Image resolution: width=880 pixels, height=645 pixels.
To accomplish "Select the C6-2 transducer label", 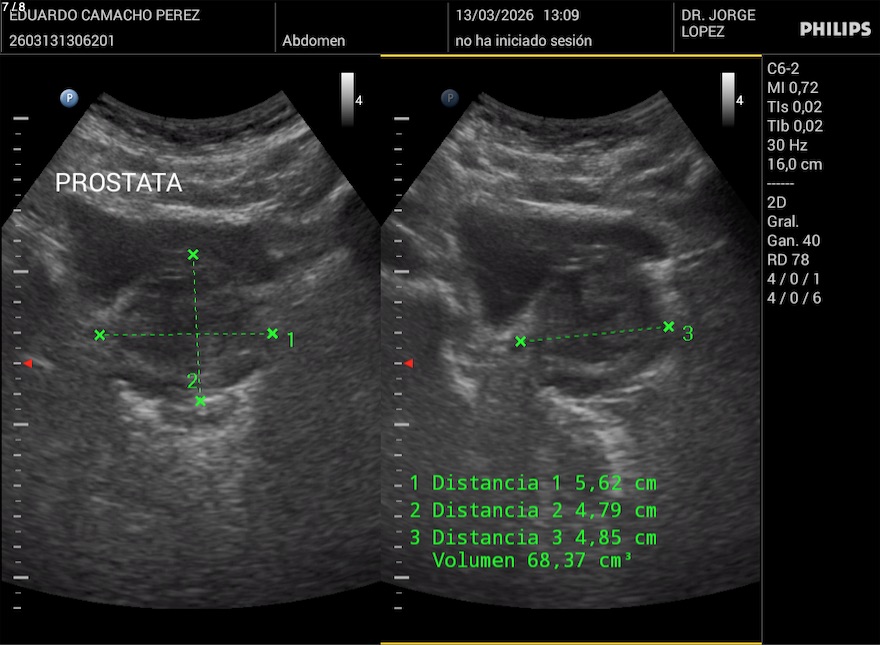I will [786, 69].
